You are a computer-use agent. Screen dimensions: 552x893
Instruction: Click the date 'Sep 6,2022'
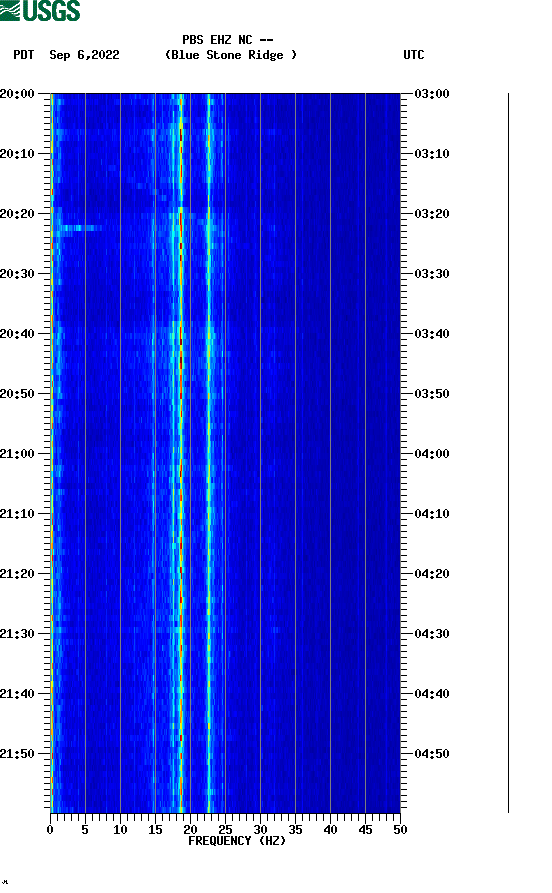84,55
